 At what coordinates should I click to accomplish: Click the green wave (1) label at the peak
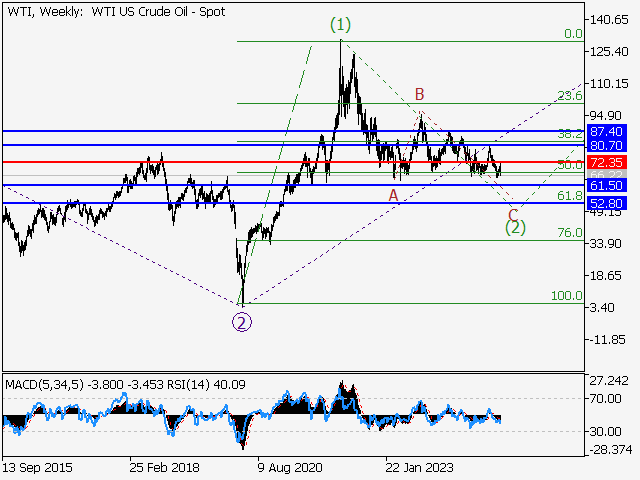[339, 22]
